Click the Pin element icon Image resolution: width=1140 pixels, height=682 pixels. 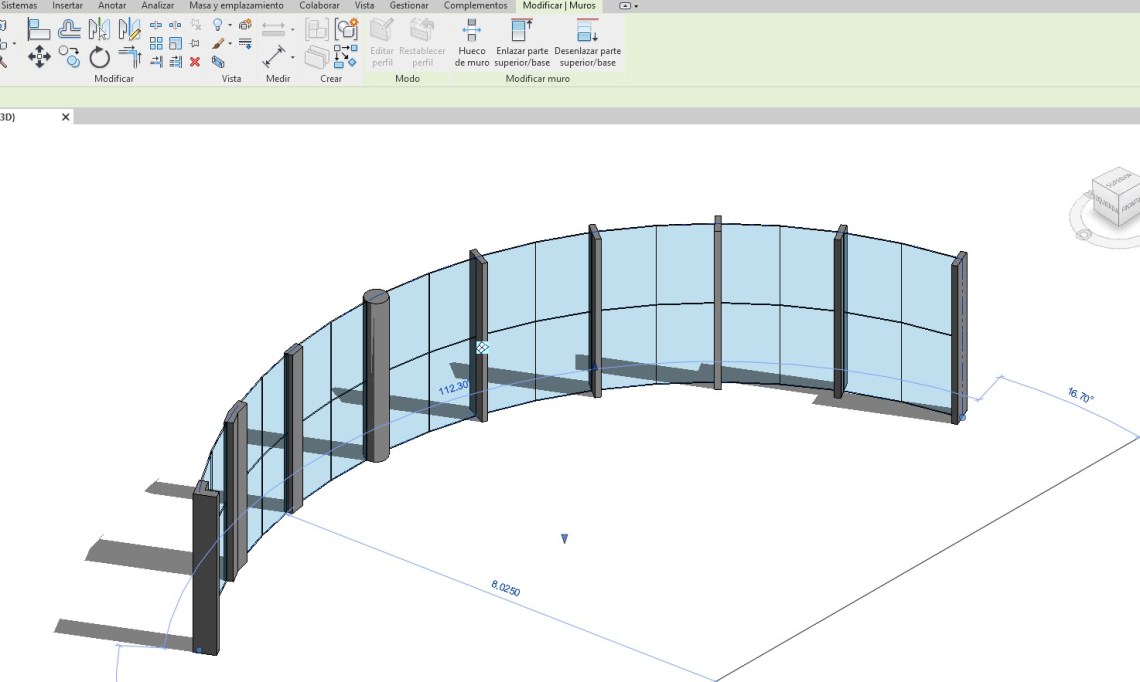pyautogui.click(x=195, y=43)
